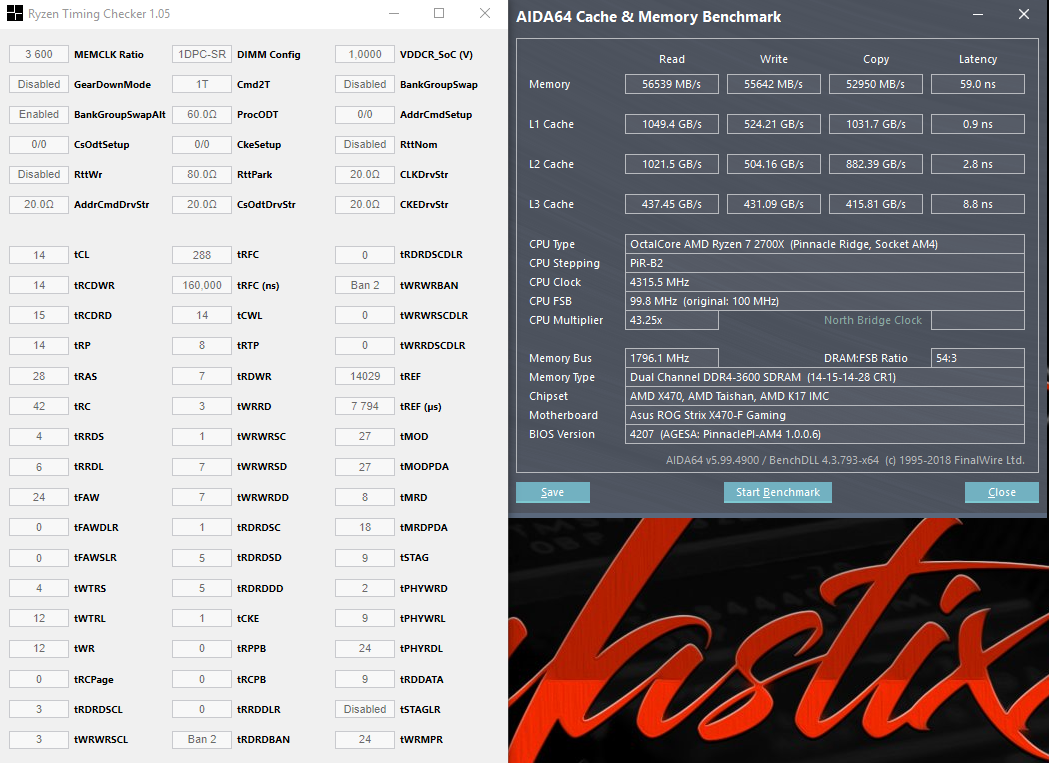
Task: Click the tCL value field
Action: pyautogui.click(x=39, y=255)
